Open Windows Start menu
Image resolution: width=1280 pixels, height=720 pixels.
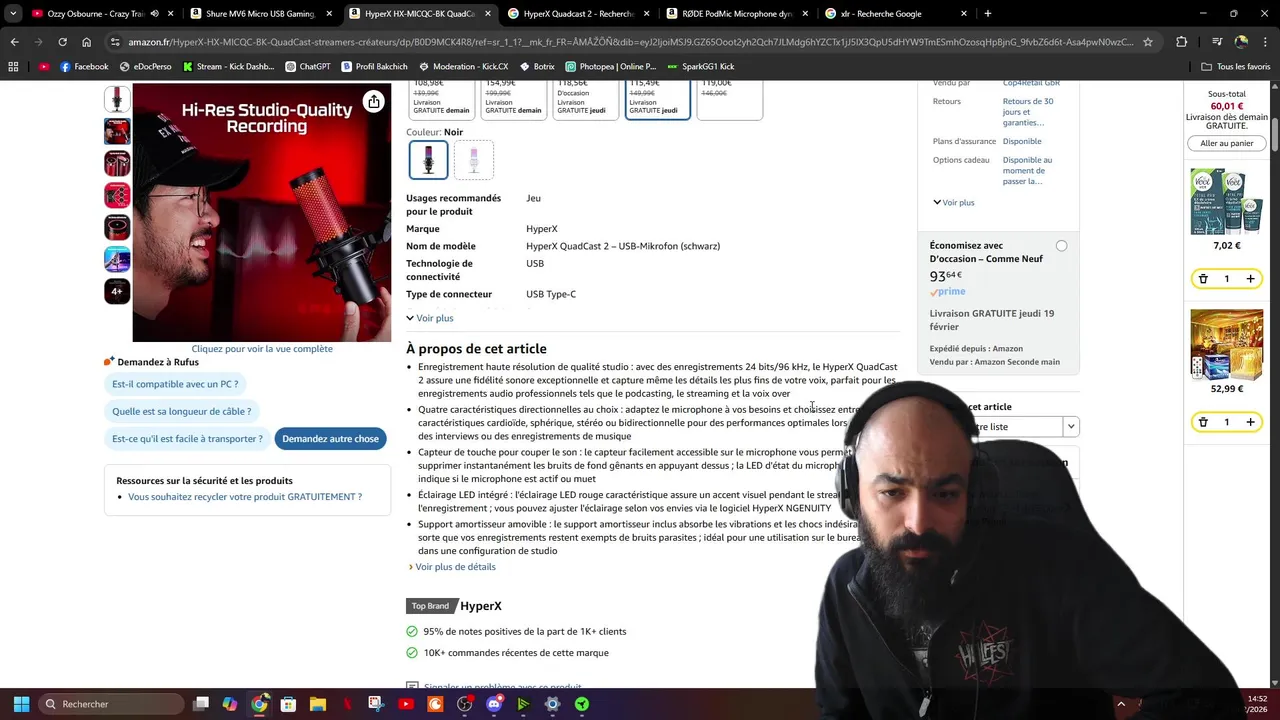coord(21,704)
